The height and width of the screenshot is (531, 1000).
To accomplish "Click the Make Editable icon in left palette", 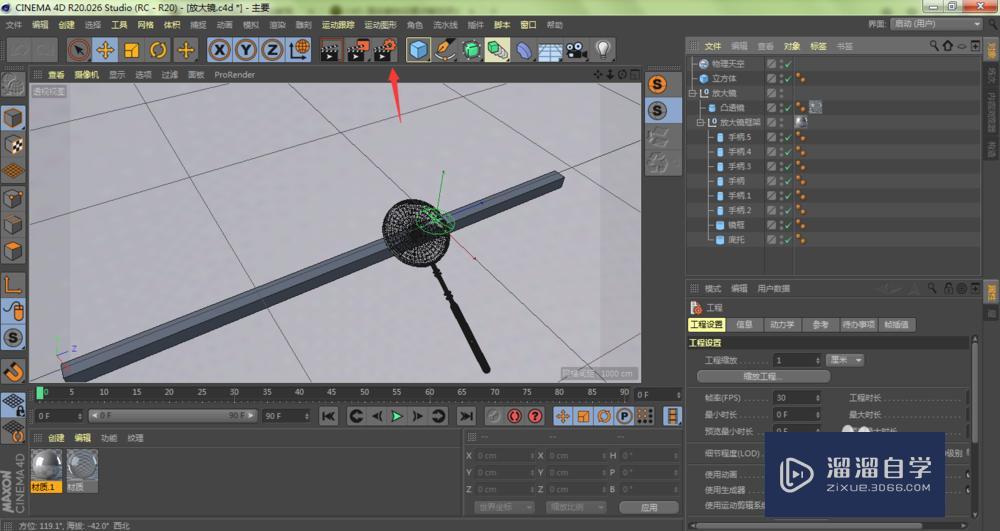I will (13, 84).
